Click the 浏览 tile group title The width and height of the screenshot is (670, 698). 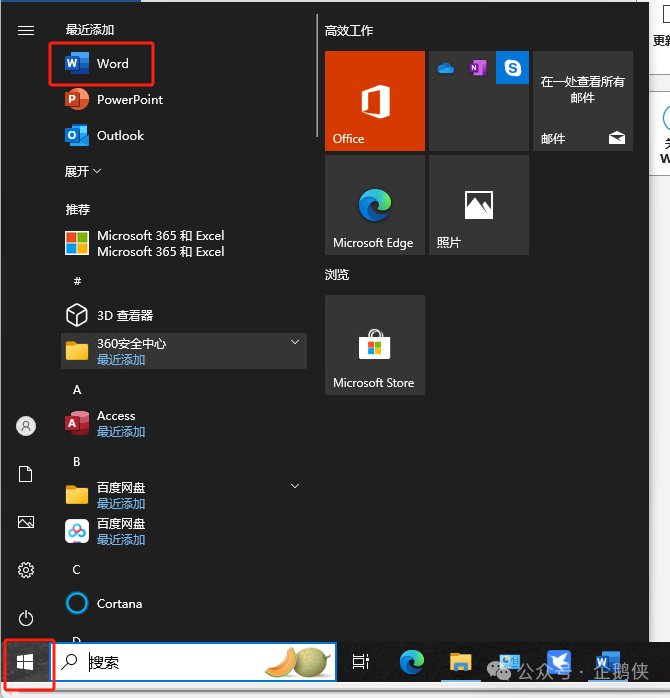[x=337, y=275]
